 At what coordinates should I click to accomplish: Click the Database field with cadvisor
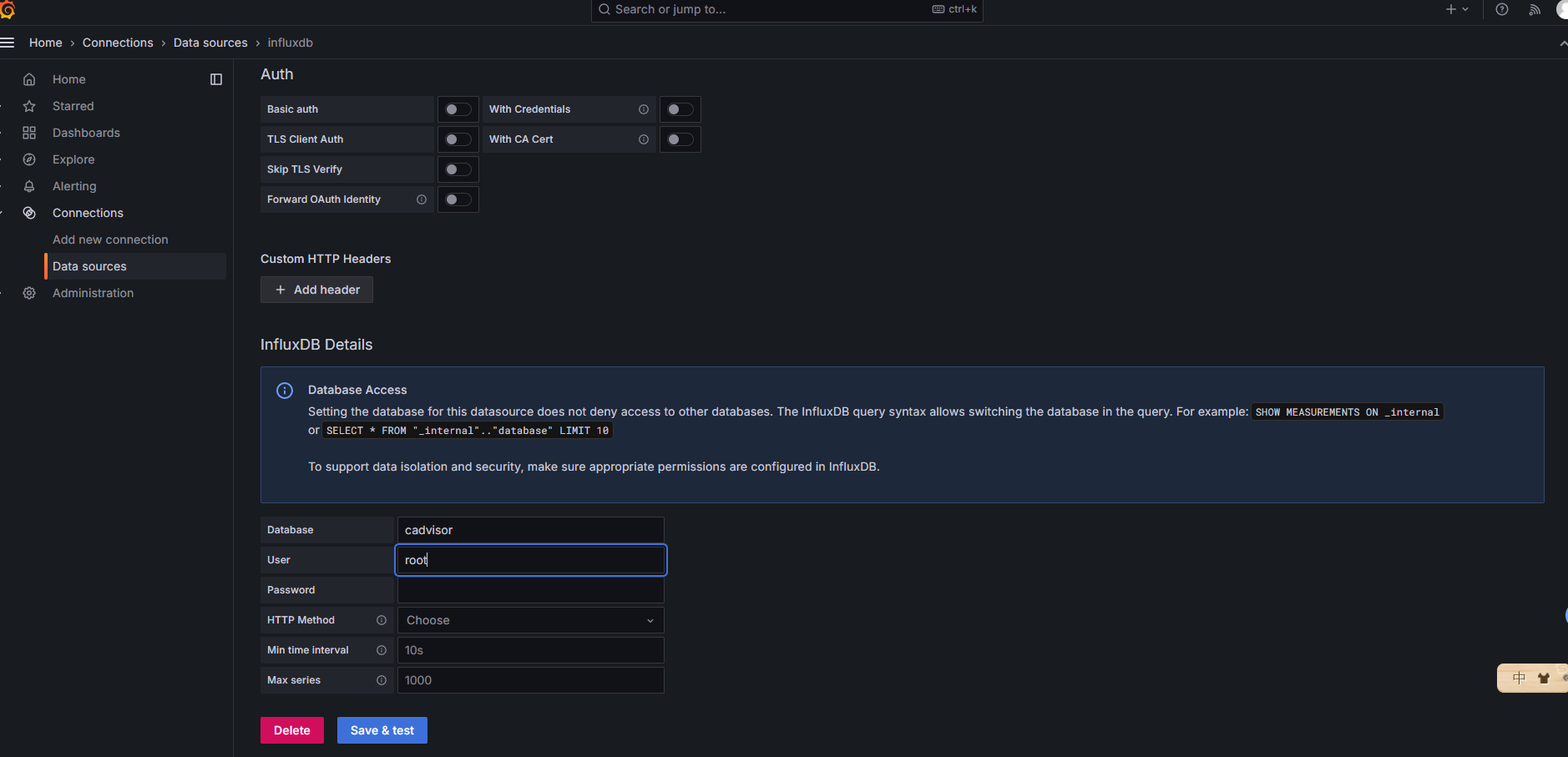[531, 530]
